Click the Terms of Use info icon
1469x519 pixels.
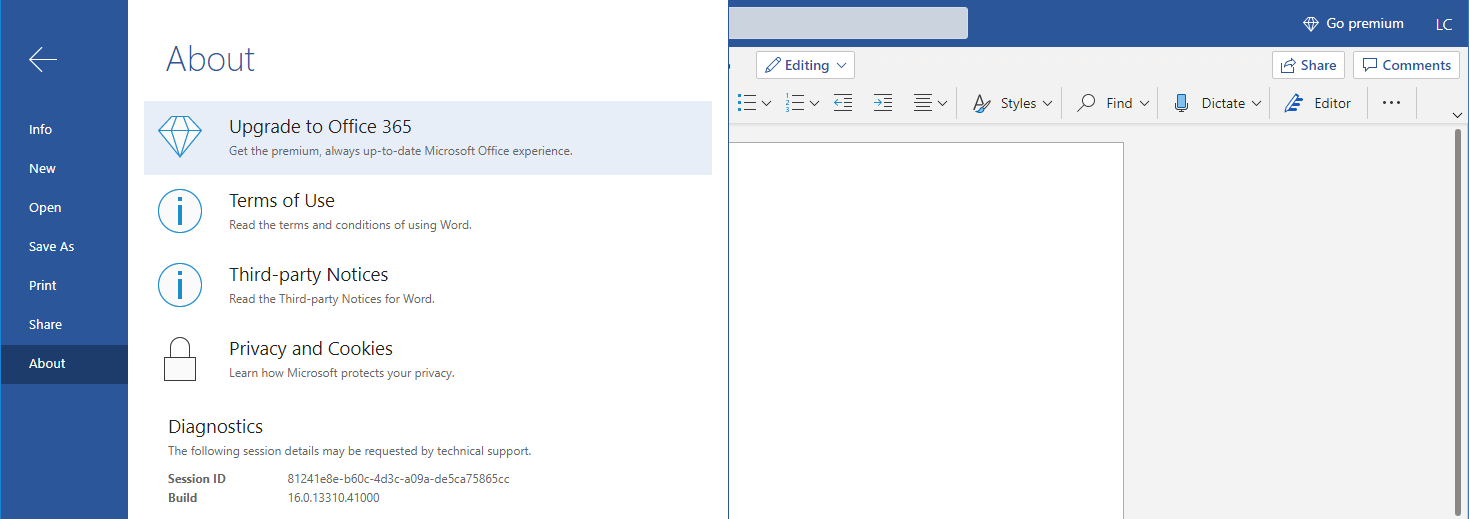point(180,211)
